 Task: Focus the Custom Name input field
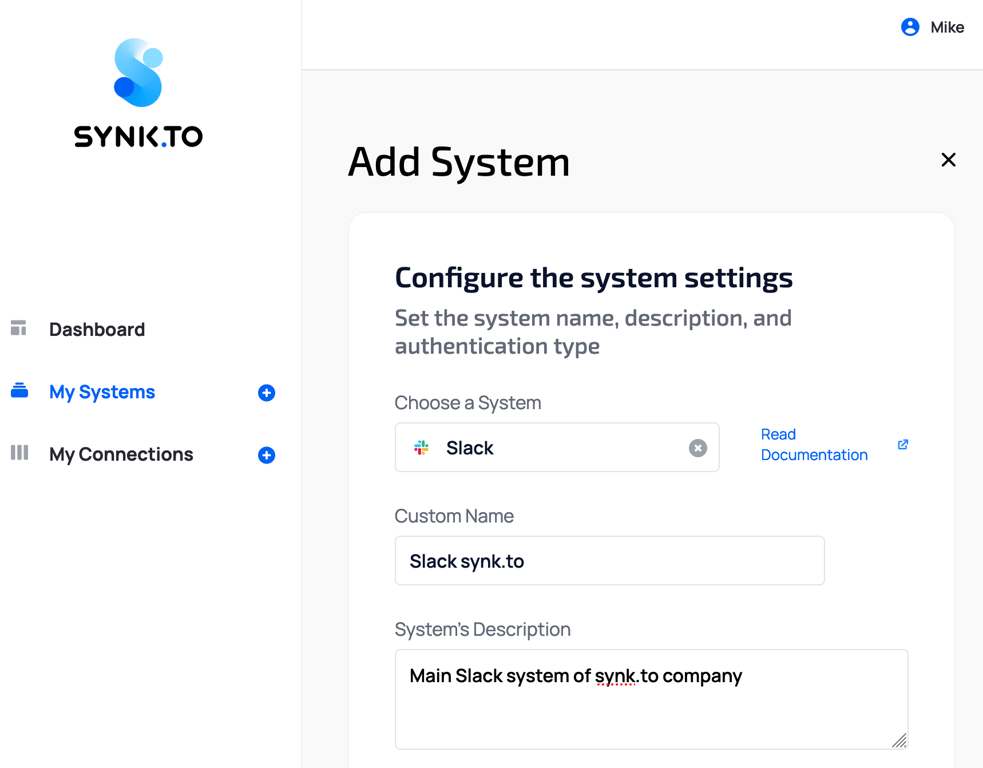(x=609, y=560)
